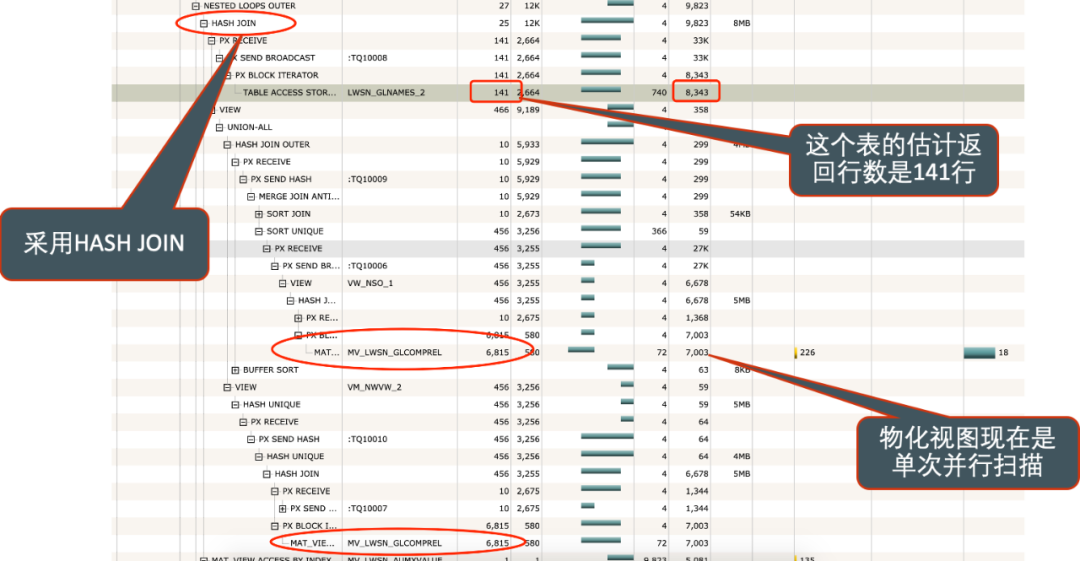This screenshot has height=561, width=1080.
Task: Click the :TQ10008 name cell
Action: tap(367, 58)
